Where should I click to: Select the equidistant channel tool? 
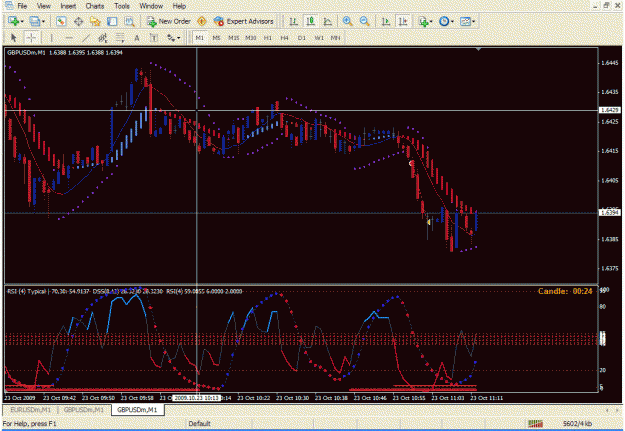pyautogui.click(x=103, y=38)
